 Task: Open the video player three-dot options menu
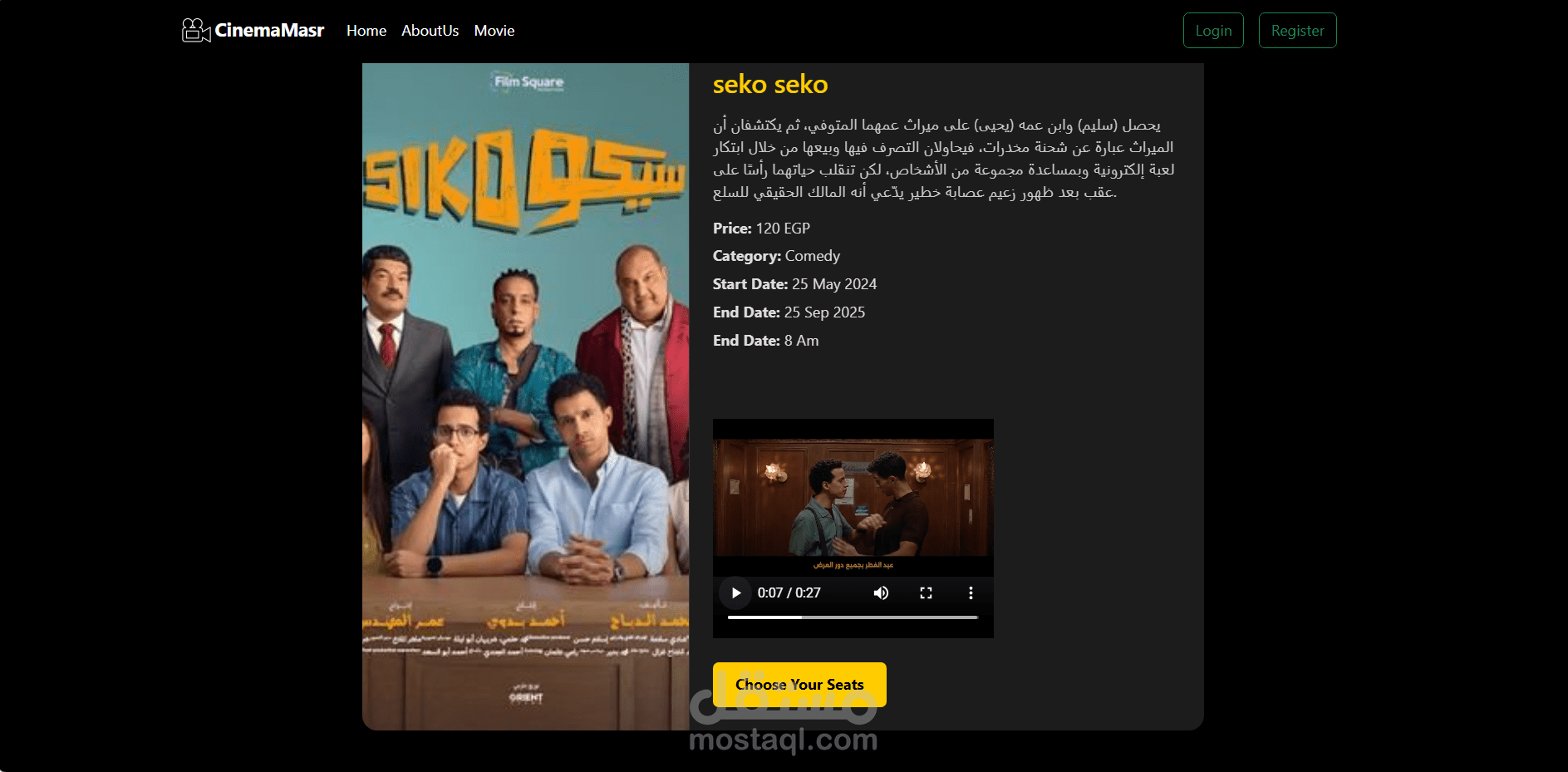971,593
